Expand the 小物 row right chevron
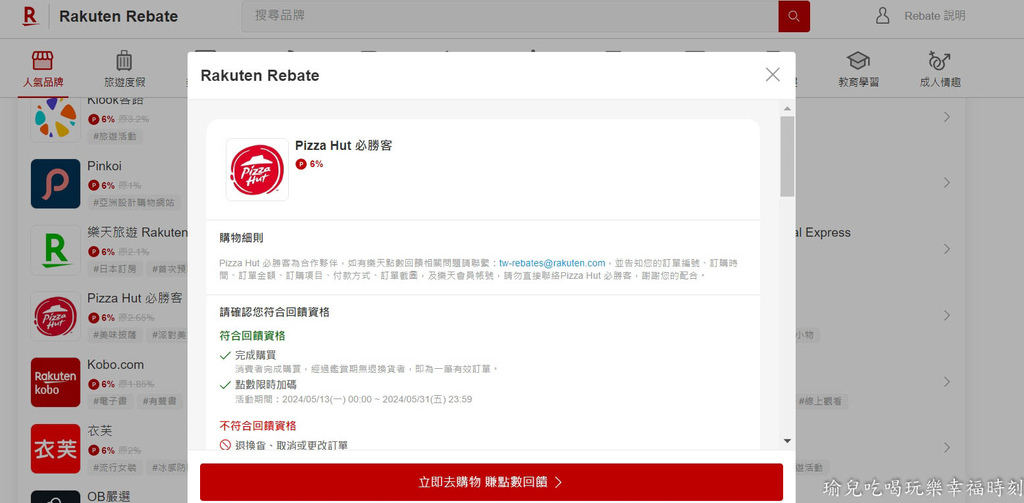The width and height of the screenshot is (1024, 503). (x=947, y=316)
